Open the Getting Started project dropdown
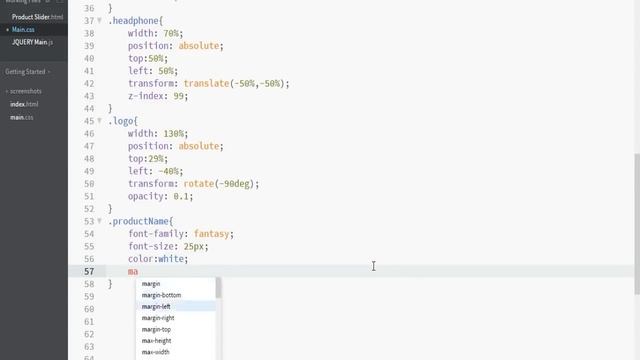 point(27,72)
